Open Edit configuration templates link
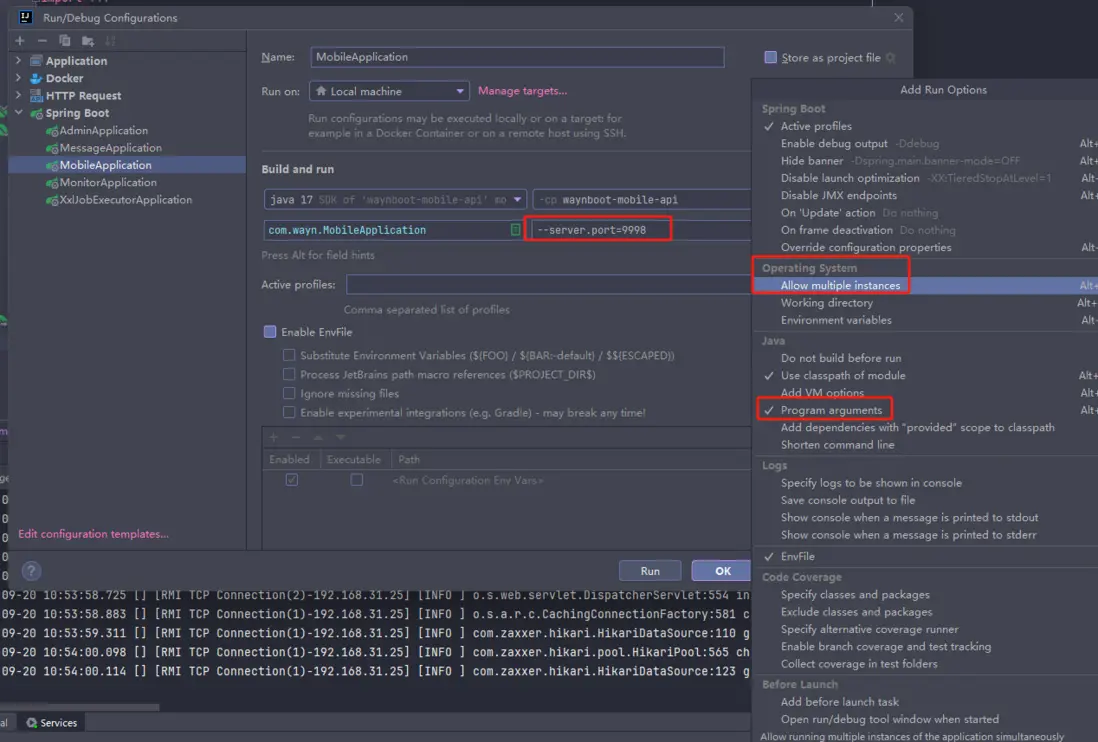 [93, 534]
